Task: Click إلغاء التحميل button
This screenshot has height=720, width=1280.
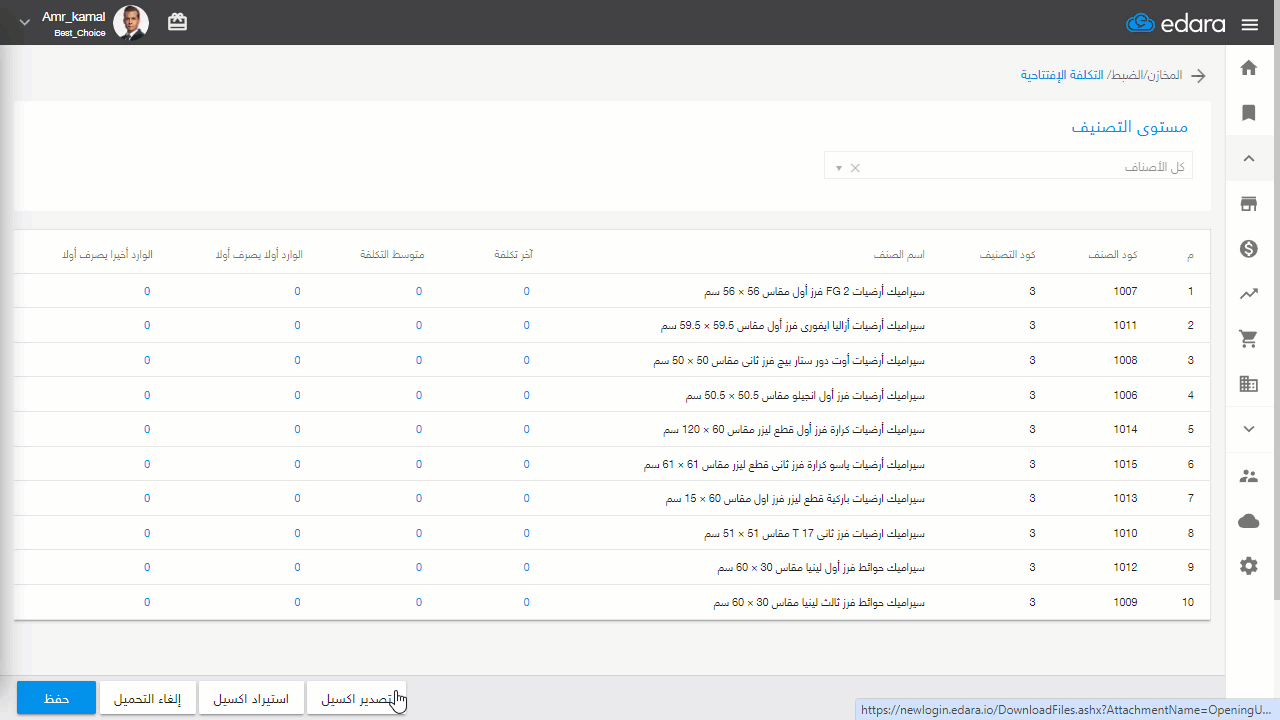Action: pos(147,698)
